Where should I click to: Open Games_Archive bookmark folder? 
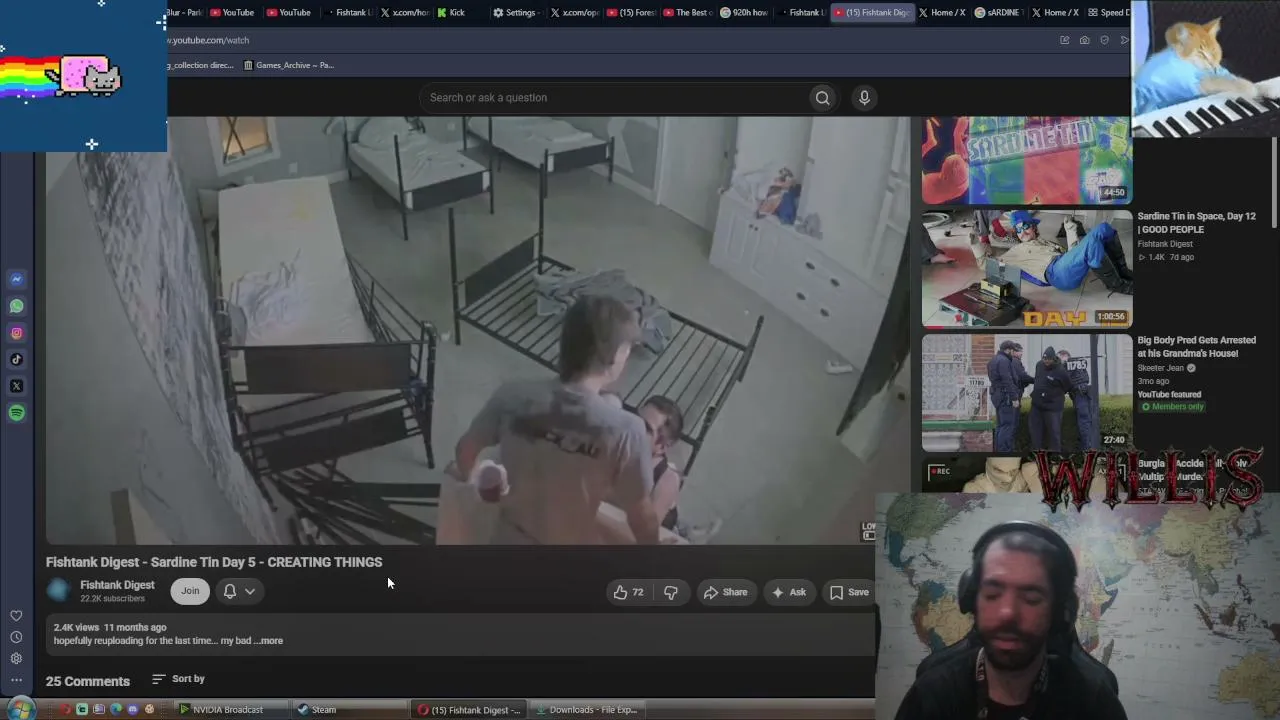tap(289, 65)
